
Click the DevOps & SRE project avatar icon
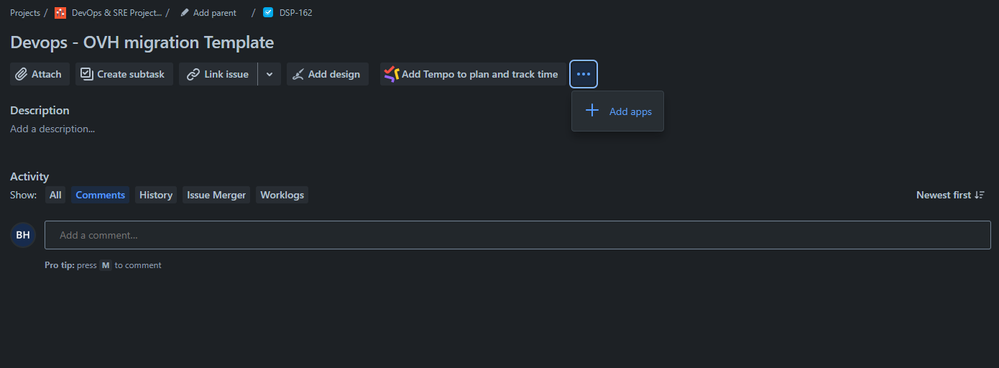pyautogui.click(x=61, y=13)
